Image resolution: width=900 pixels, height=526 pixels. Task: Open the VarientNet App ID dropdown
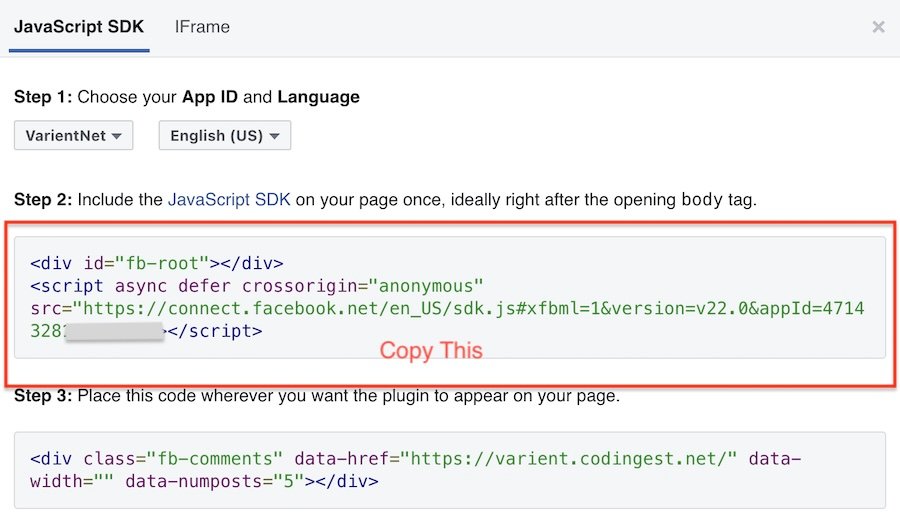pos(73,136)
